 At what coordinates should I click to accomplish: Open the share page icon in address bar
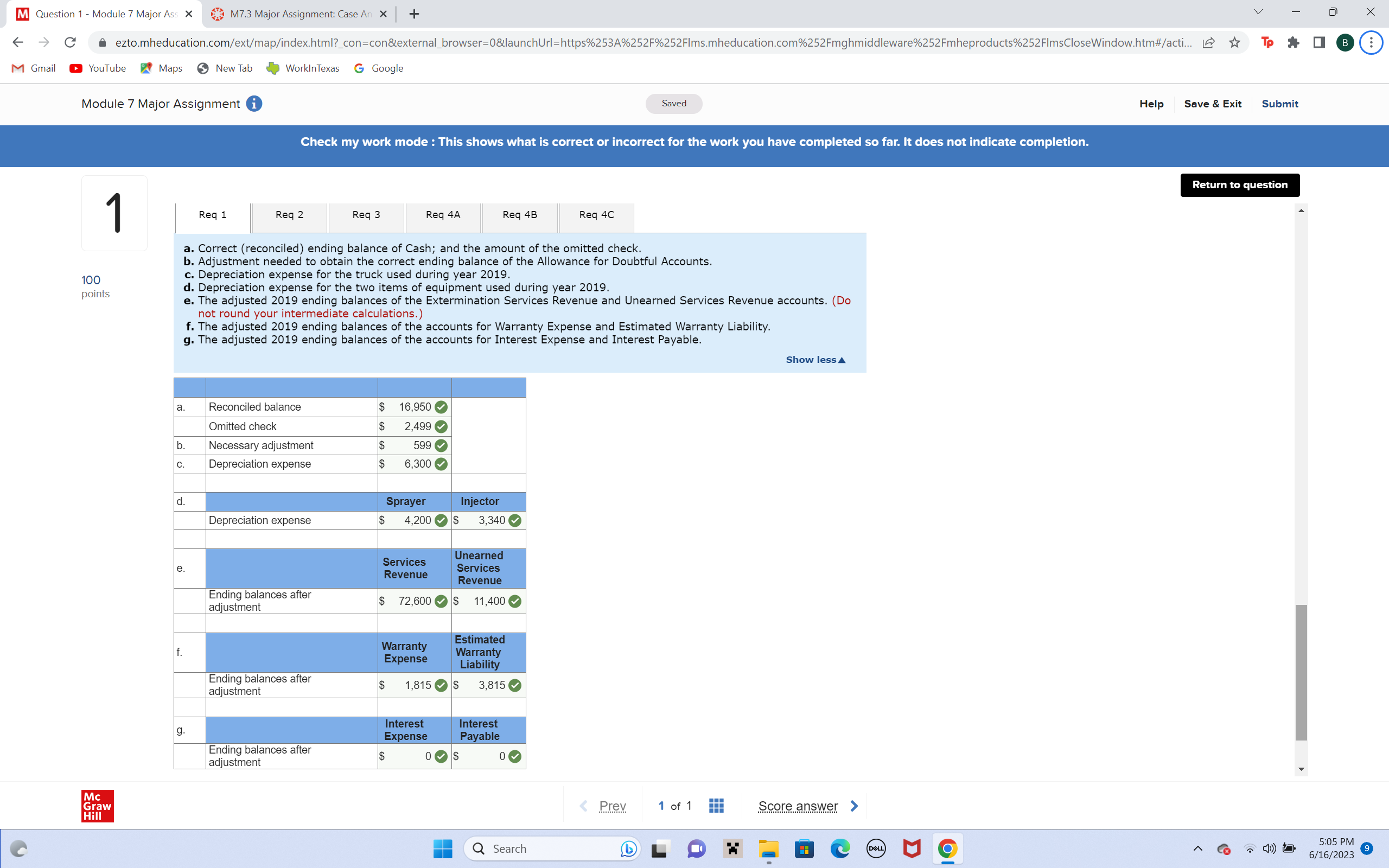pyautogui.click(x=1208, y=42)
